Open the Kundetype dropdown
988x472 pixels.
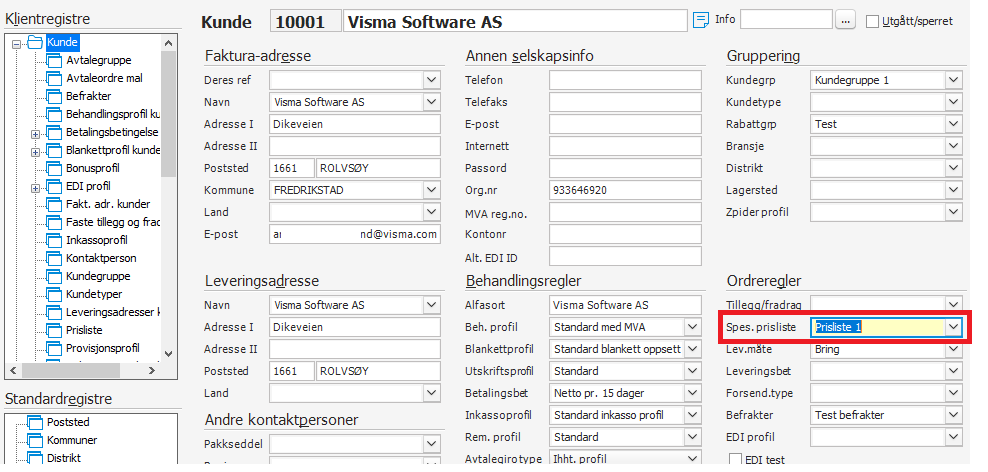point(953,102)
